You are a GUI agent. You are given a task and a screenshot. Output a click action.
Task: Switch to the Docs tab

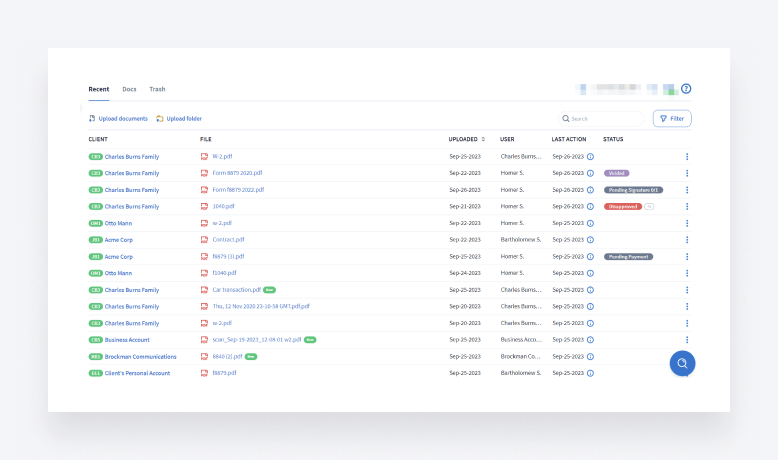129,89
